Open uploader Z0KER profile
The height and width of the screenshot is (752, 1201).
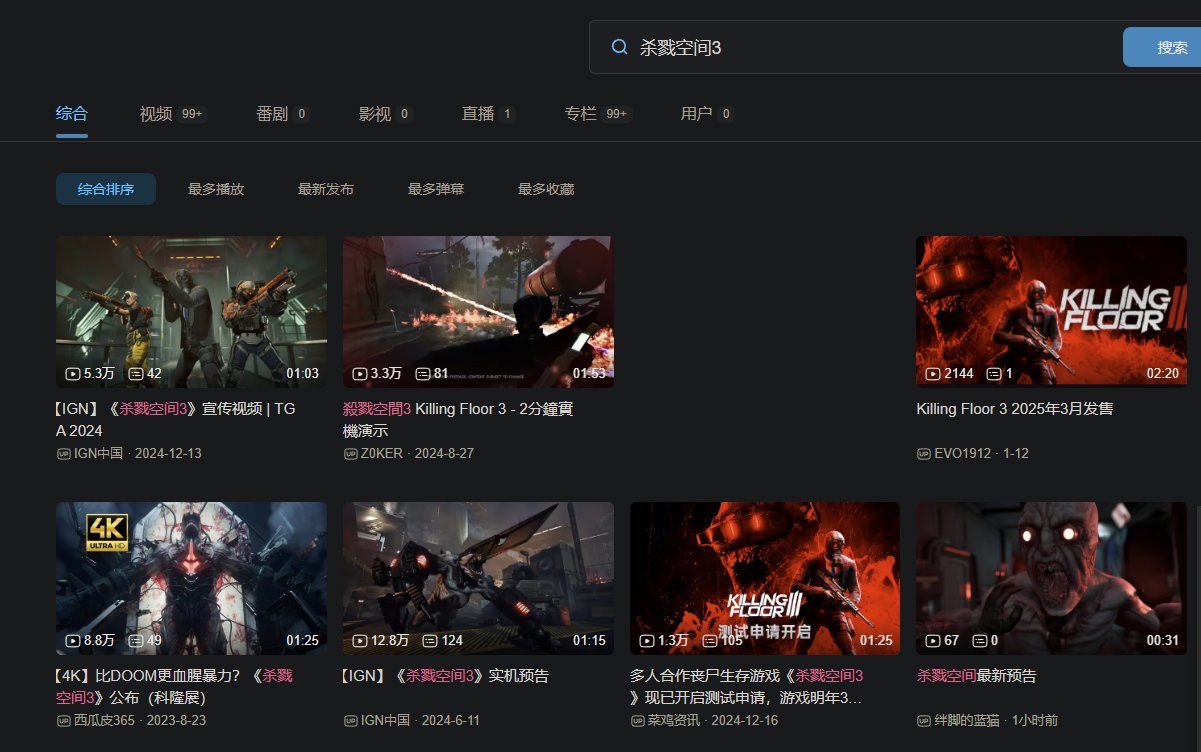click(x=383, y=453)
